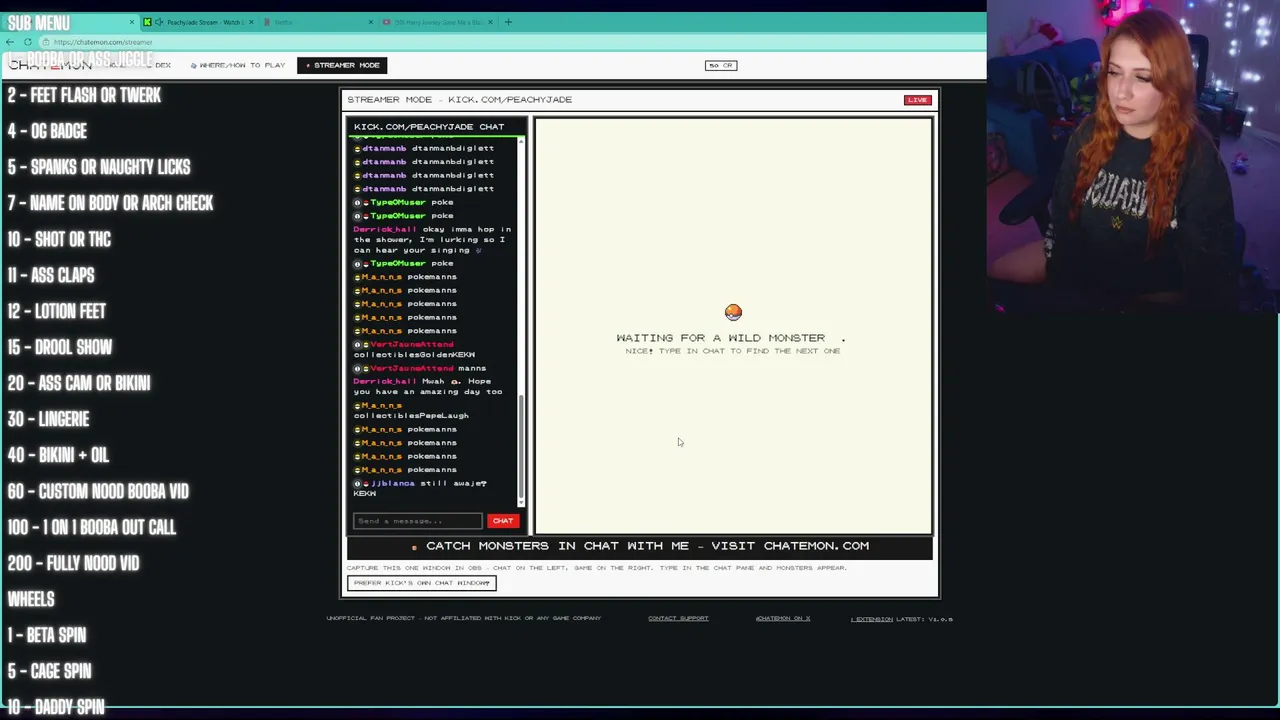This screenshot has height=720, width=1280.
Task: Click the VertJauneAttend name above collectiblesGoldenKEKW
Action: pos(412,344)
